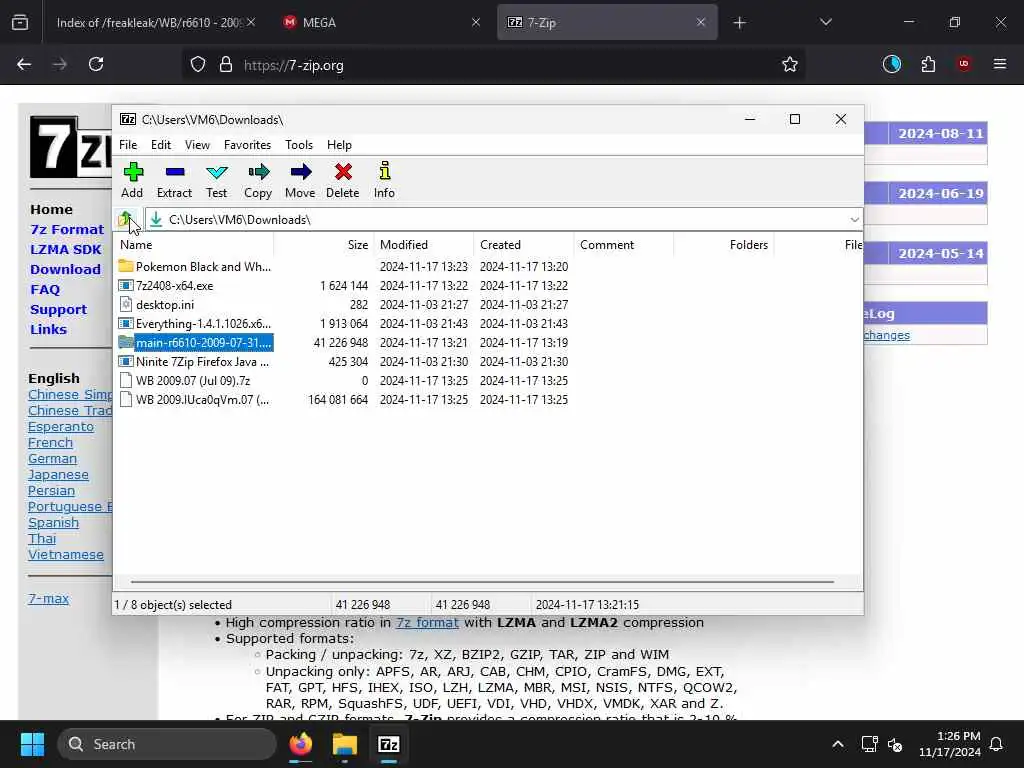Open the Firefox extensions puzzle icon
Image resolution: width=1024 pixels, height=768 pixels.
pos(928,64)
